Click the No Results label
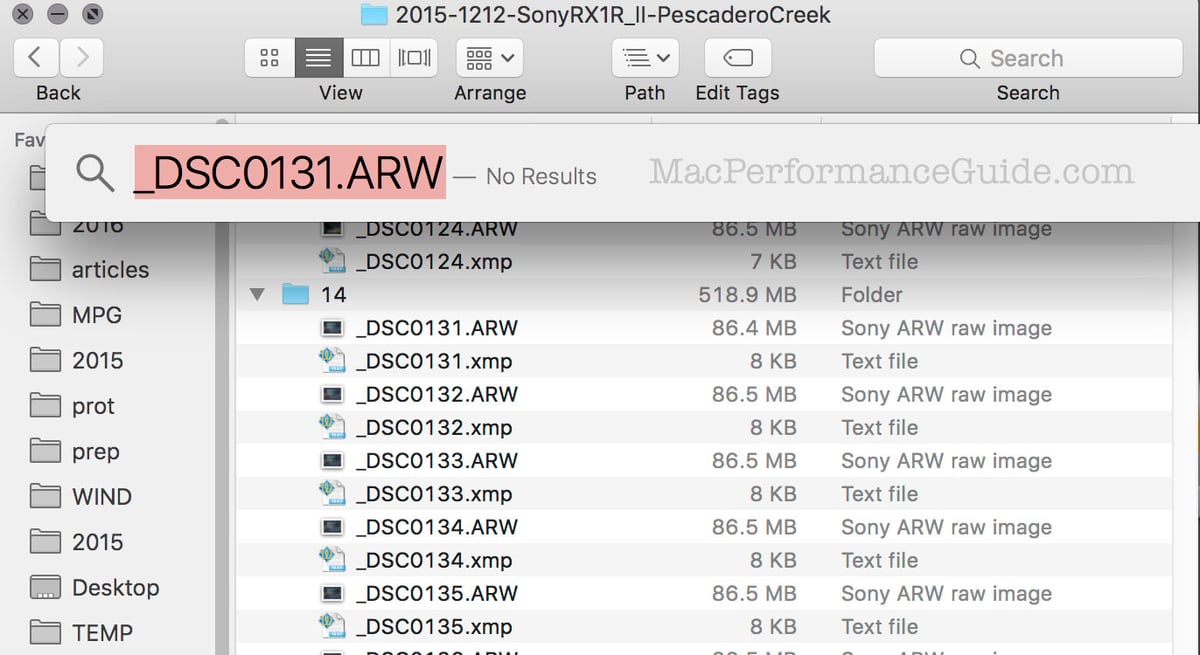 pos(541,177)
